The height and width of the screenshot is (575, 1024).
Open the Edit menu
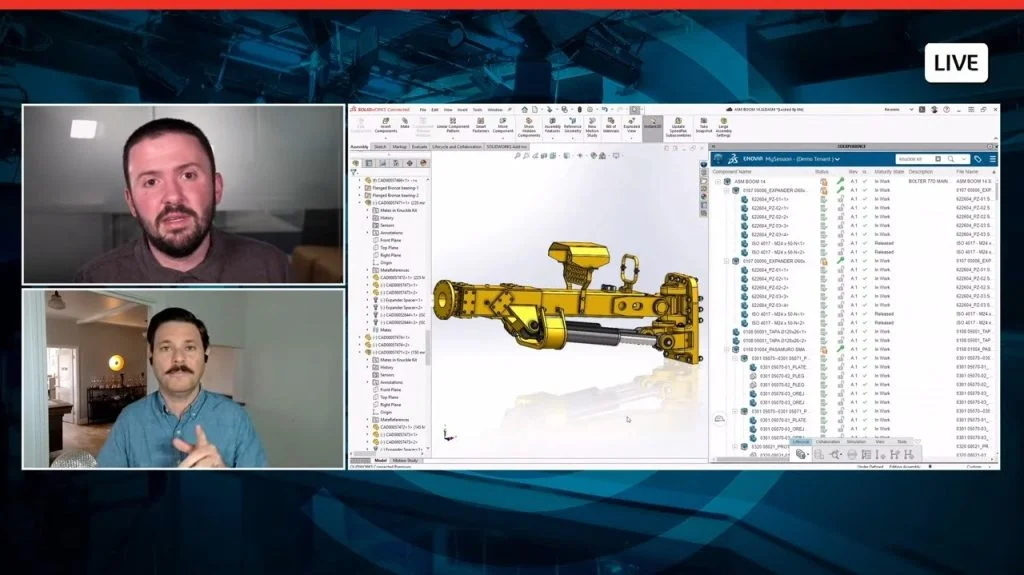[434, 110]
